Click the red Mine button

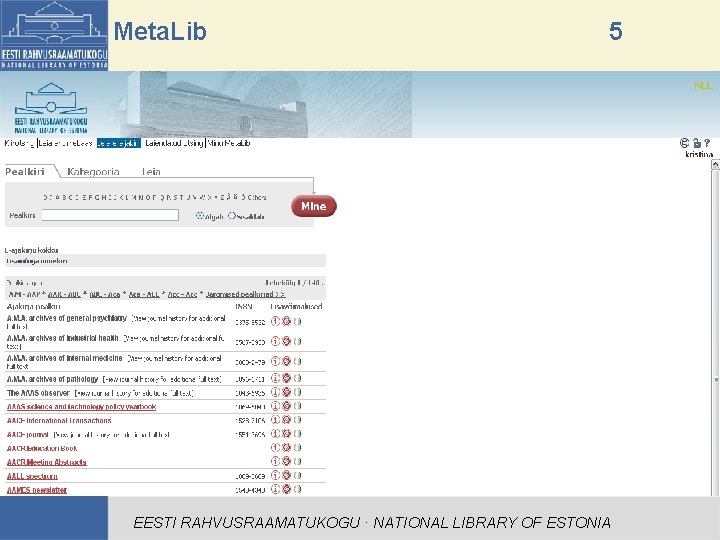tap(314, 206)
